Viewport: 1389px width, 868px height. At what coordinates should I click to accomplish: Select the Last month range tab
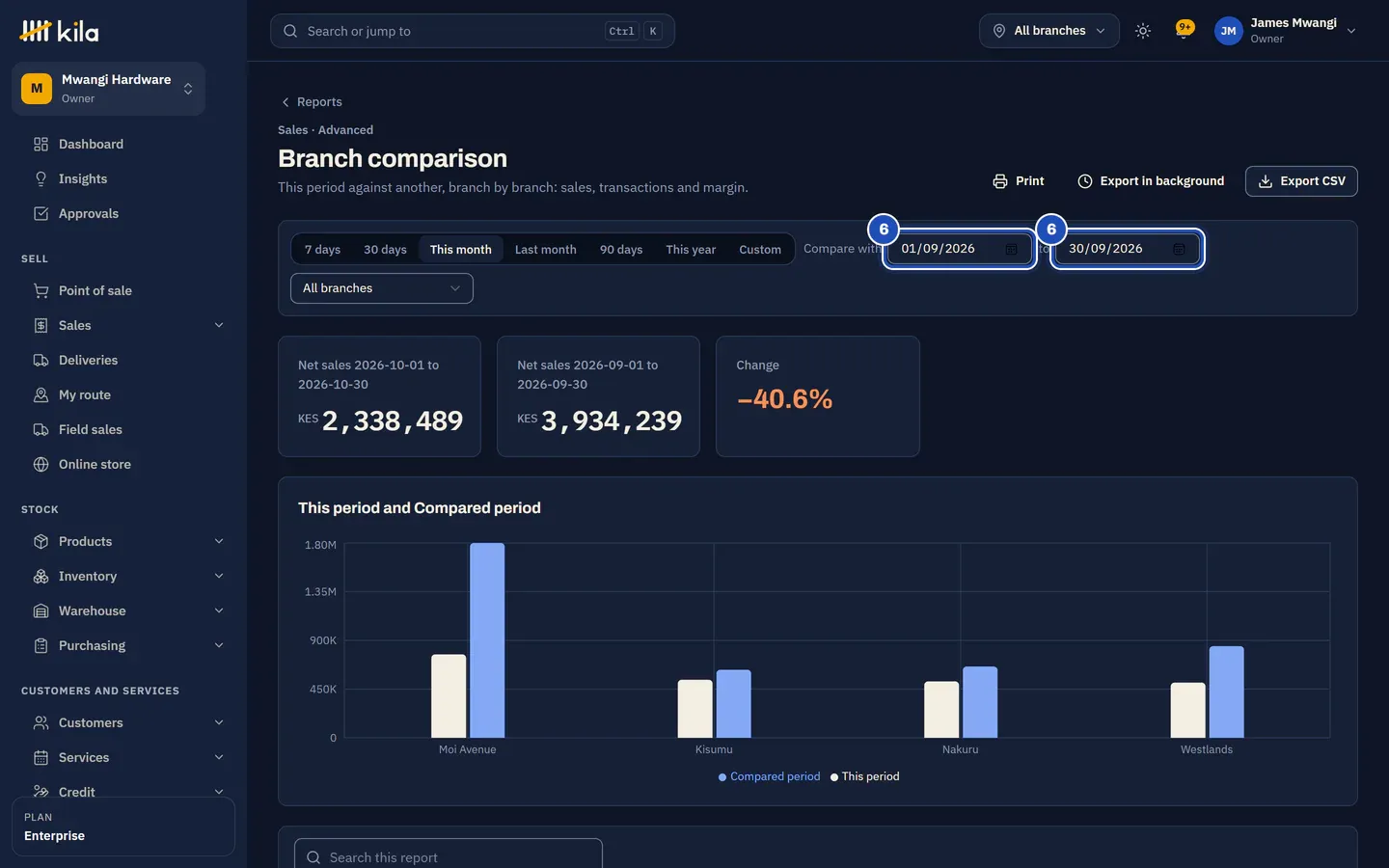[x=546, y=249]
